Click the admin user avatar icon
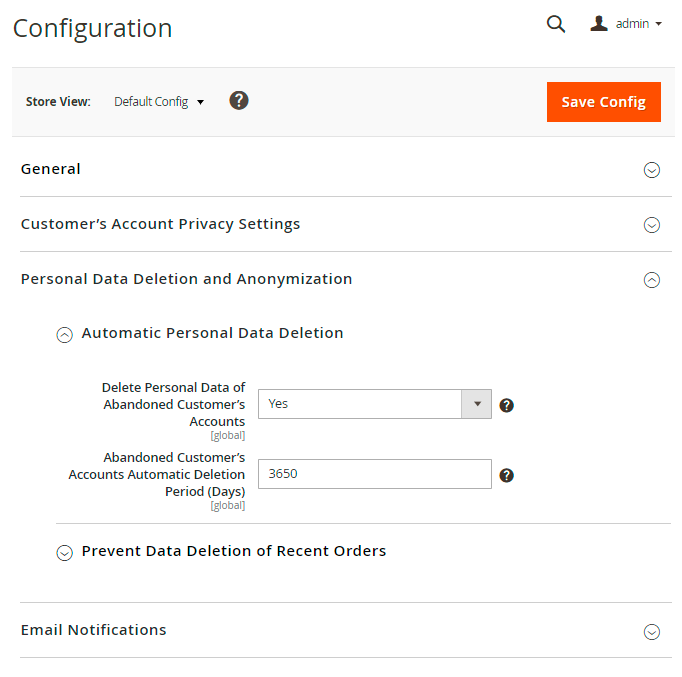Screen dimensions: 682x677 pos(599,23)
